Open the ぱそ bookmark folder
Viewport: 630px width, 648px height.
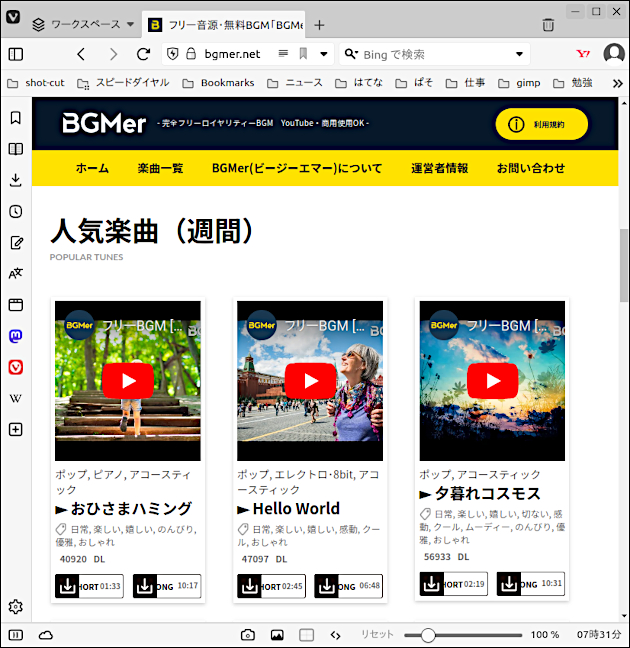coord(414,83)
